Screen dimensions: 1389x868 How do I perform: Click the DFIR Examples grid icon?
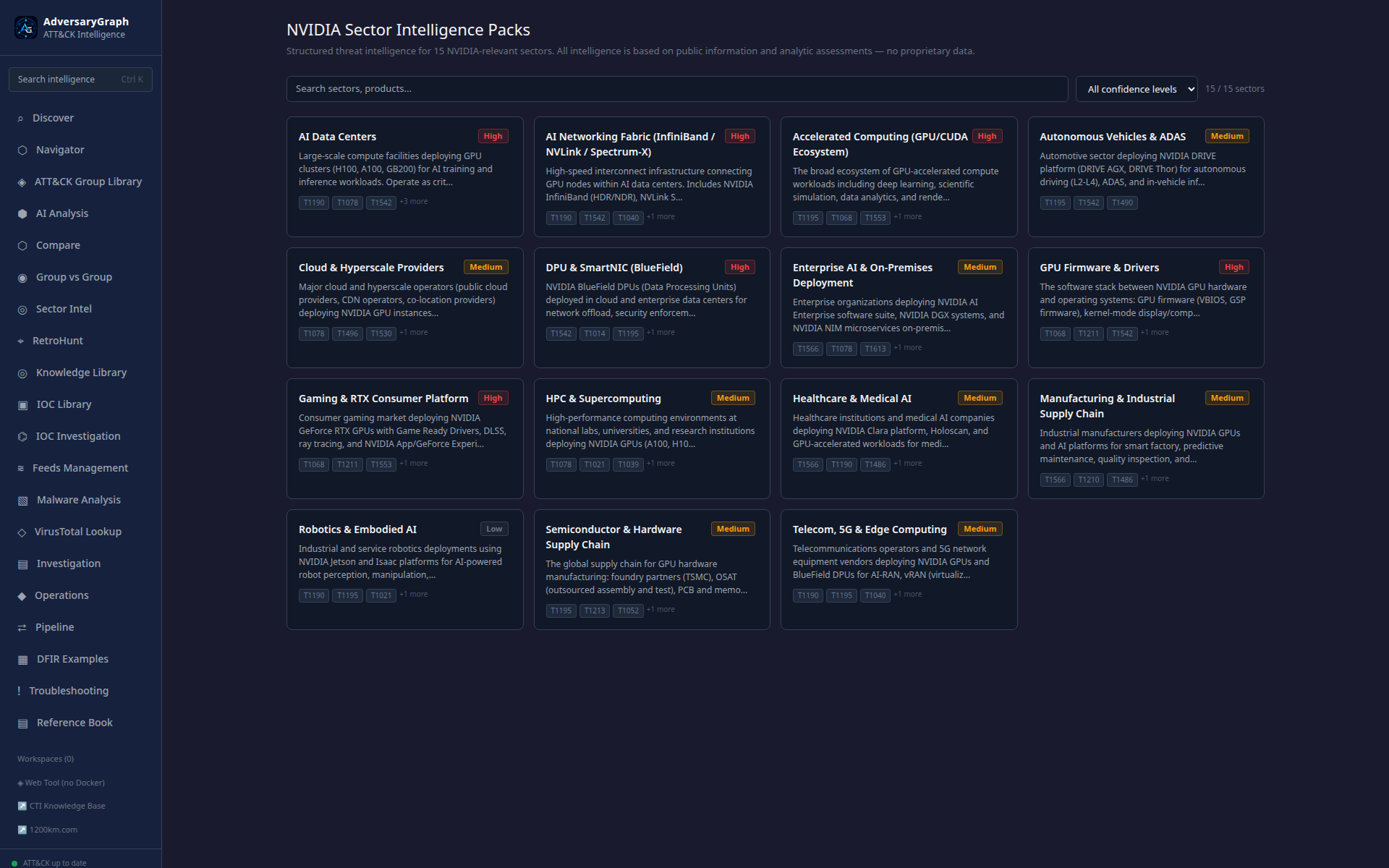click(22, 660)
